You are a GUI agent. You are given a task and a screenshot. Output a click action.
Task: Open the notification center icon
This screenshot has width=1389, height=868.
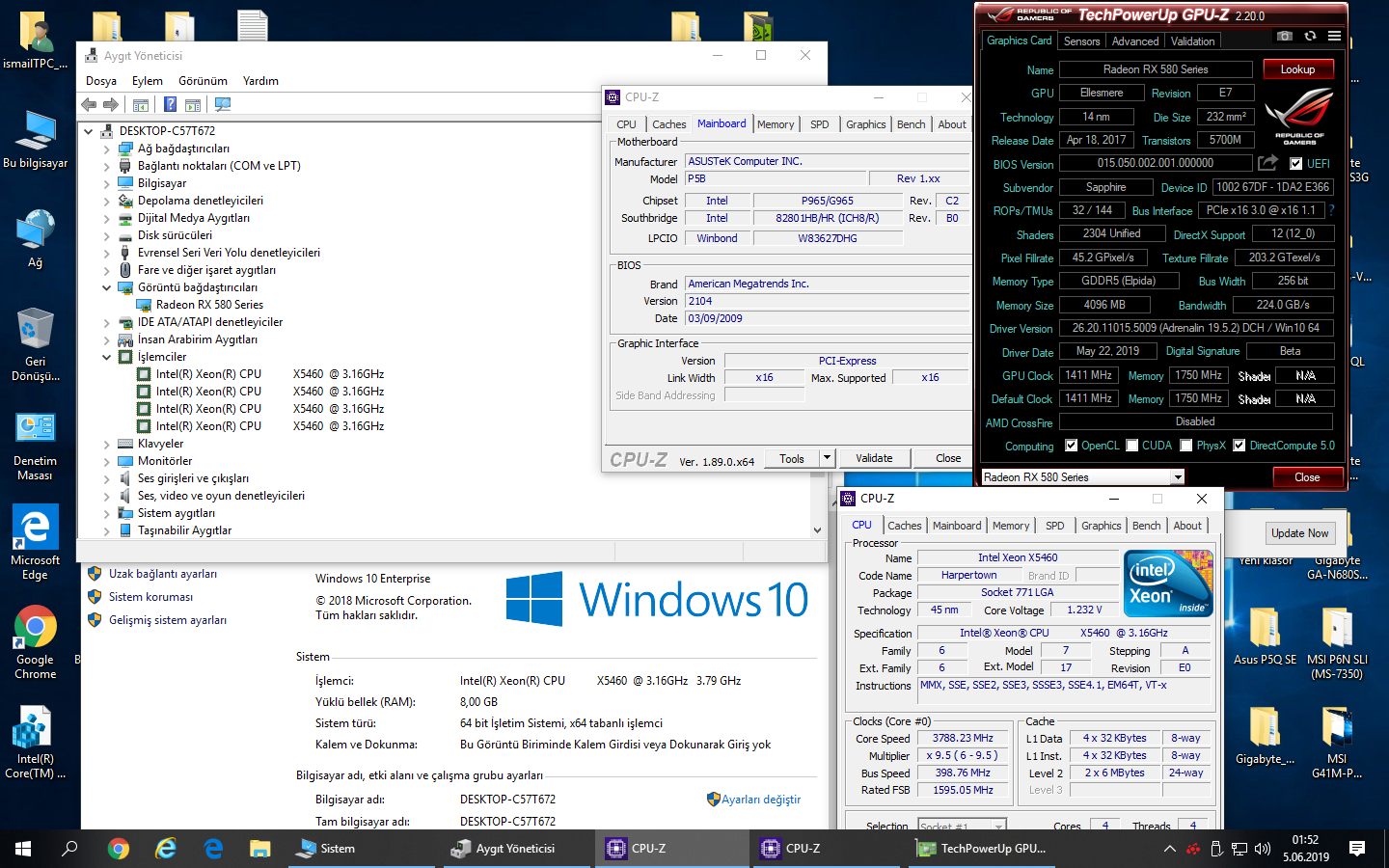point(1357,849)
